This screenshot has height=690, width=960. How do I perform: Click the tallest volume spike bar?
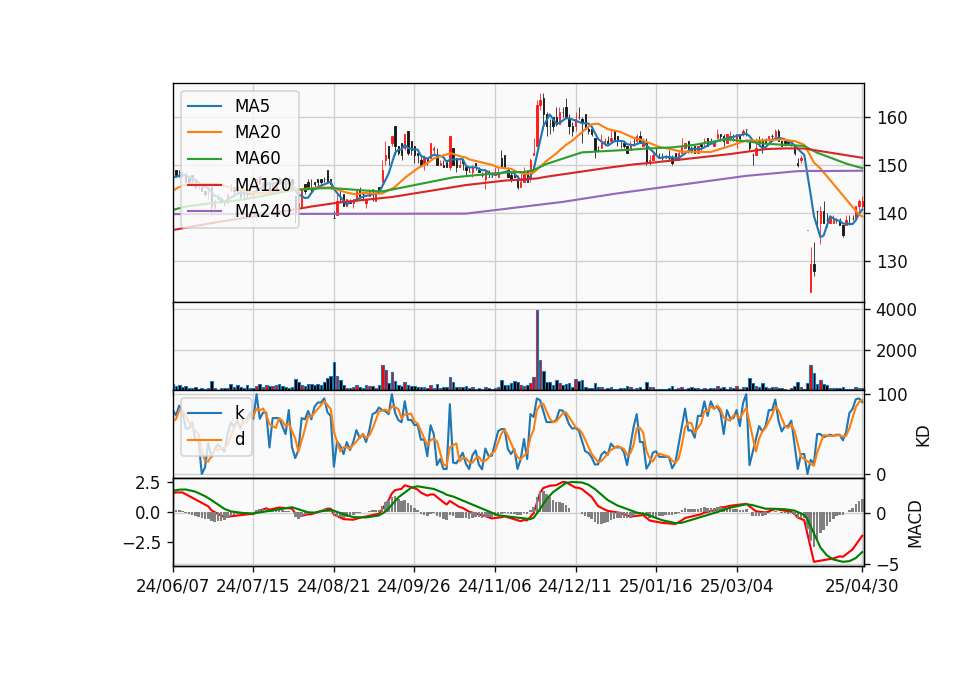[x=538, y=350]
